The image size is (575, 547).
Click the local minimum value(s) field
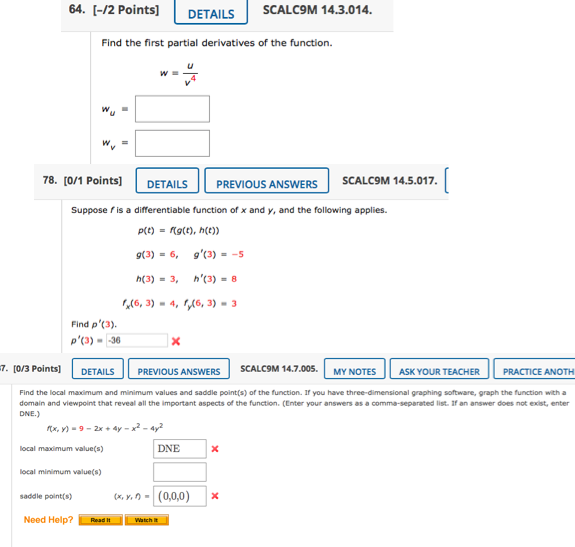coord(180,472)
